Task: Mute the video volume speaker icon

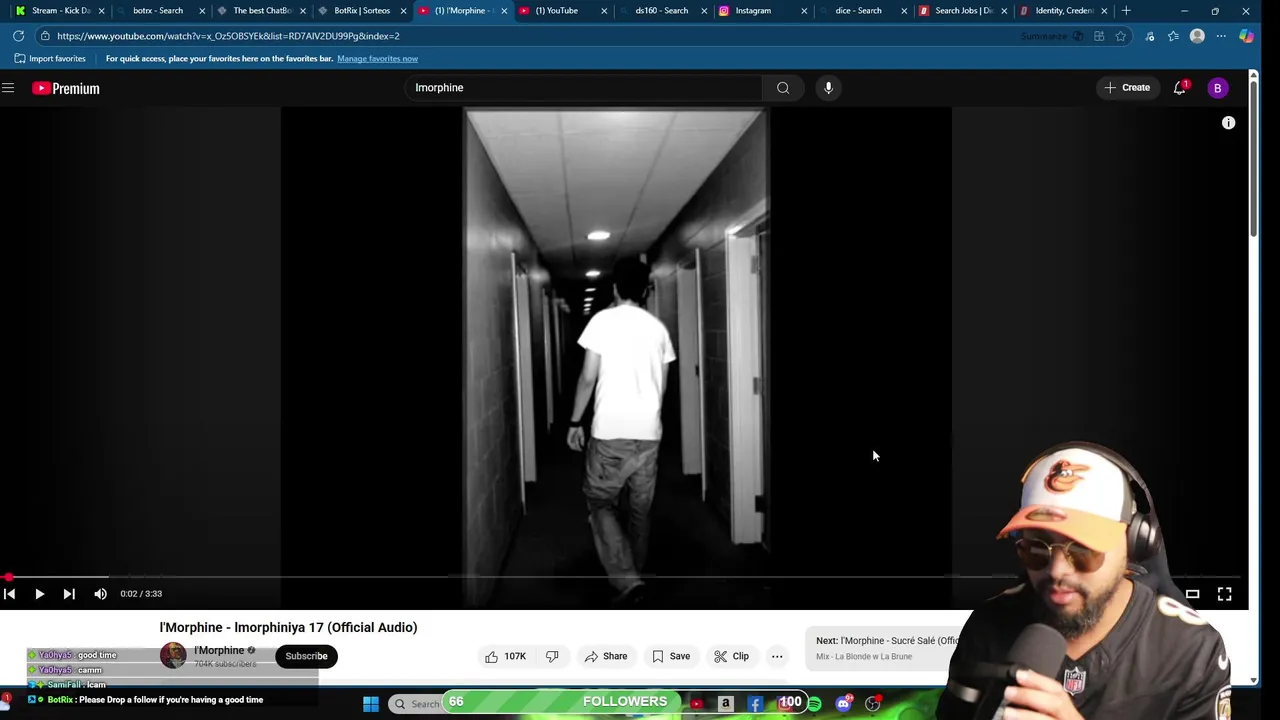Action: tap(100, 594)
